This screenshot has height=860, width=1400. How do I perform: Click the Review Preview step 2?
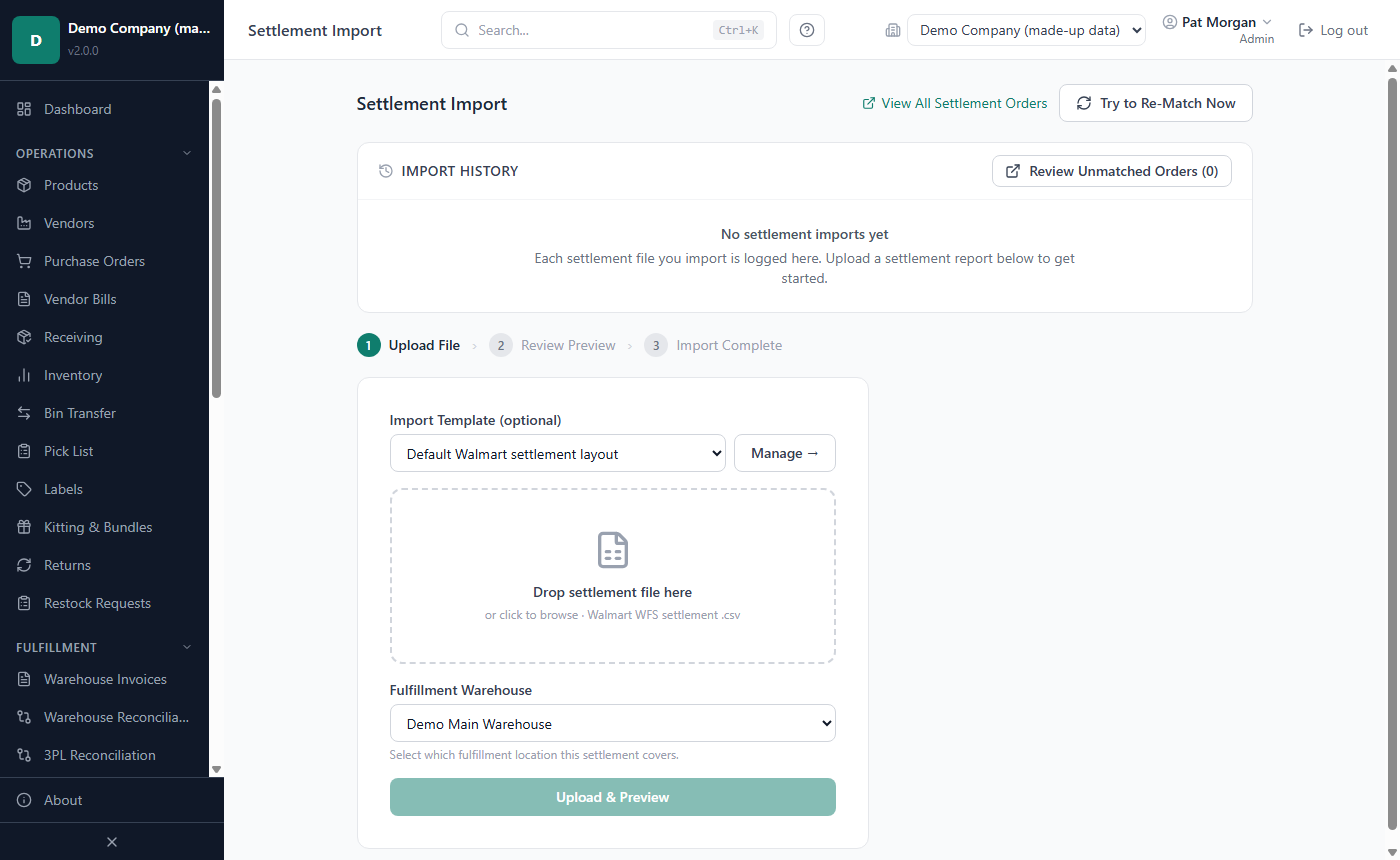click(552, 345)
